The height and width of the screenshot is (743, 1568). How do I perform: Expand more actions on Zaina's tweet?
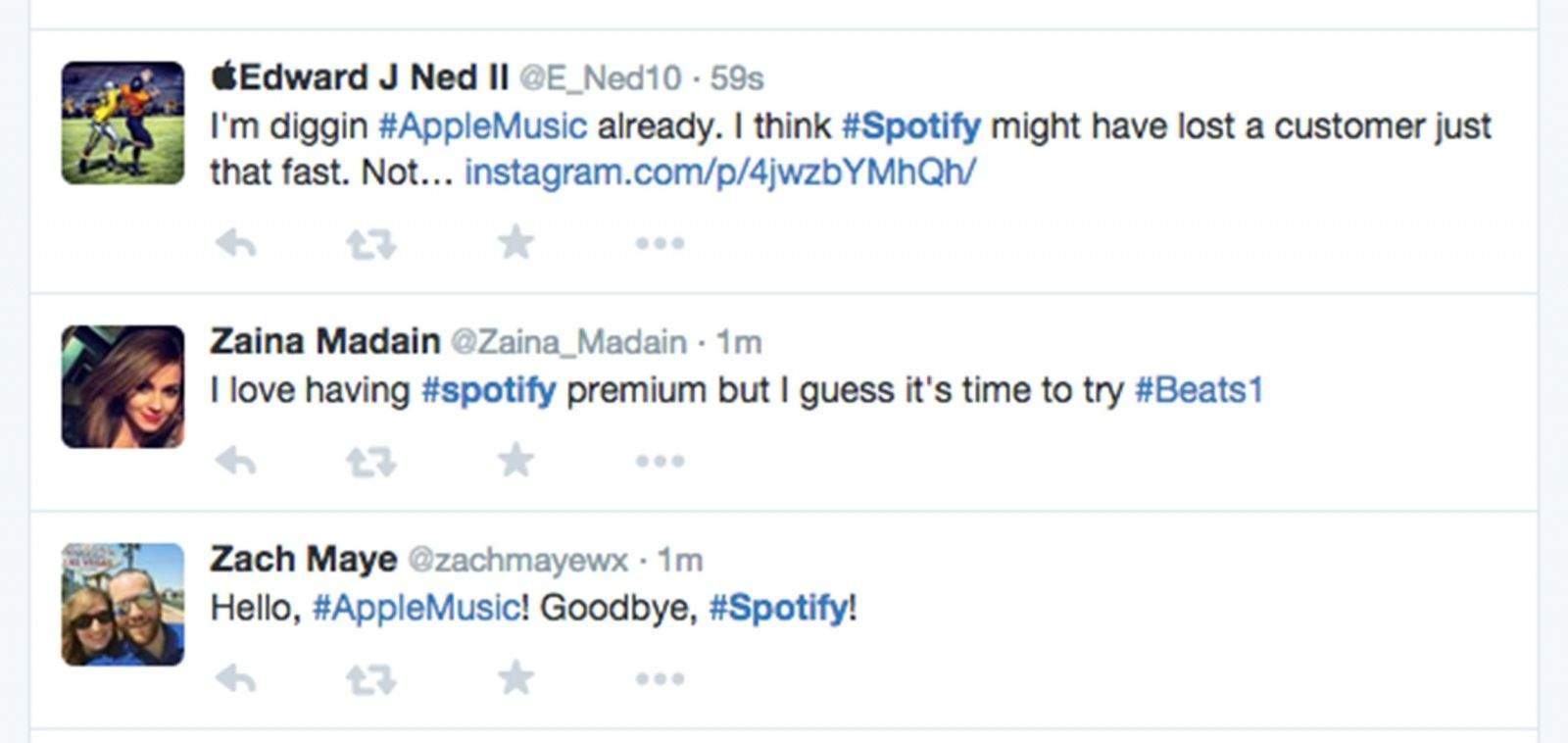pos(660,461)
